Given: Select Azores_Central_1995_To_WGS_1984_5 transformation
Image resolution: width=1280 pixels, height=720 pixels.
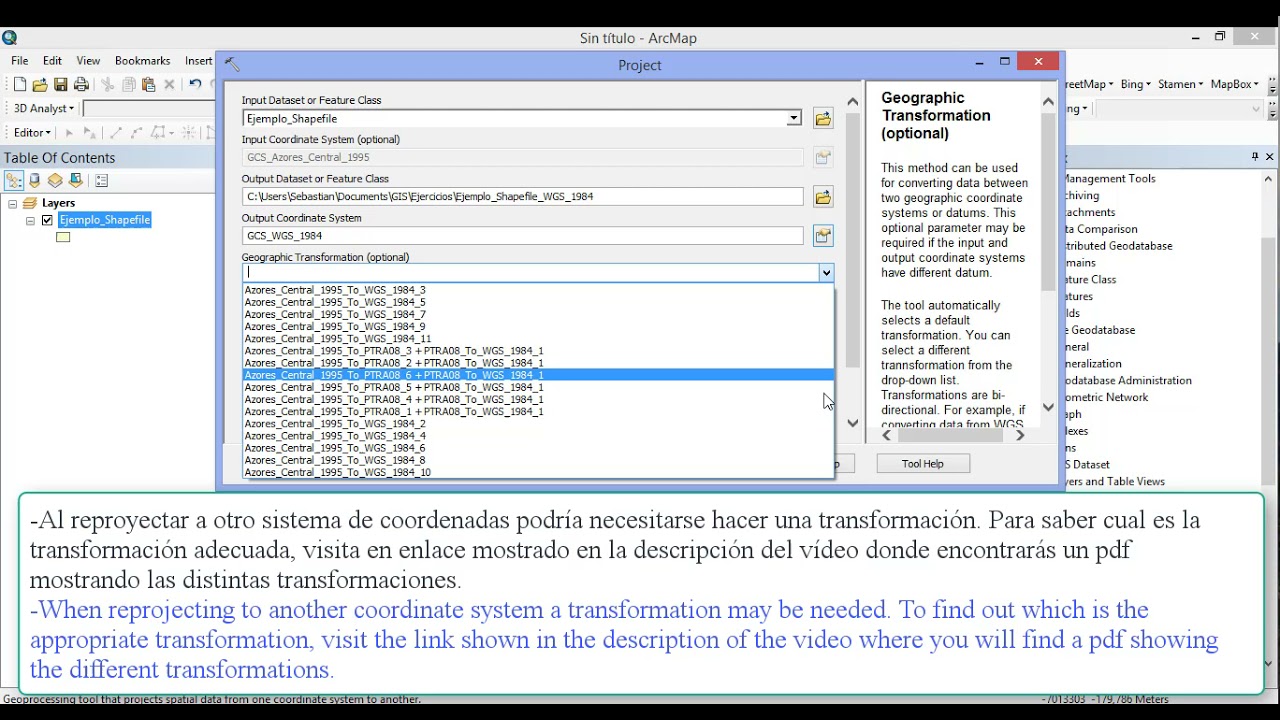Looking at the screenshot, I should click(538, 302).
